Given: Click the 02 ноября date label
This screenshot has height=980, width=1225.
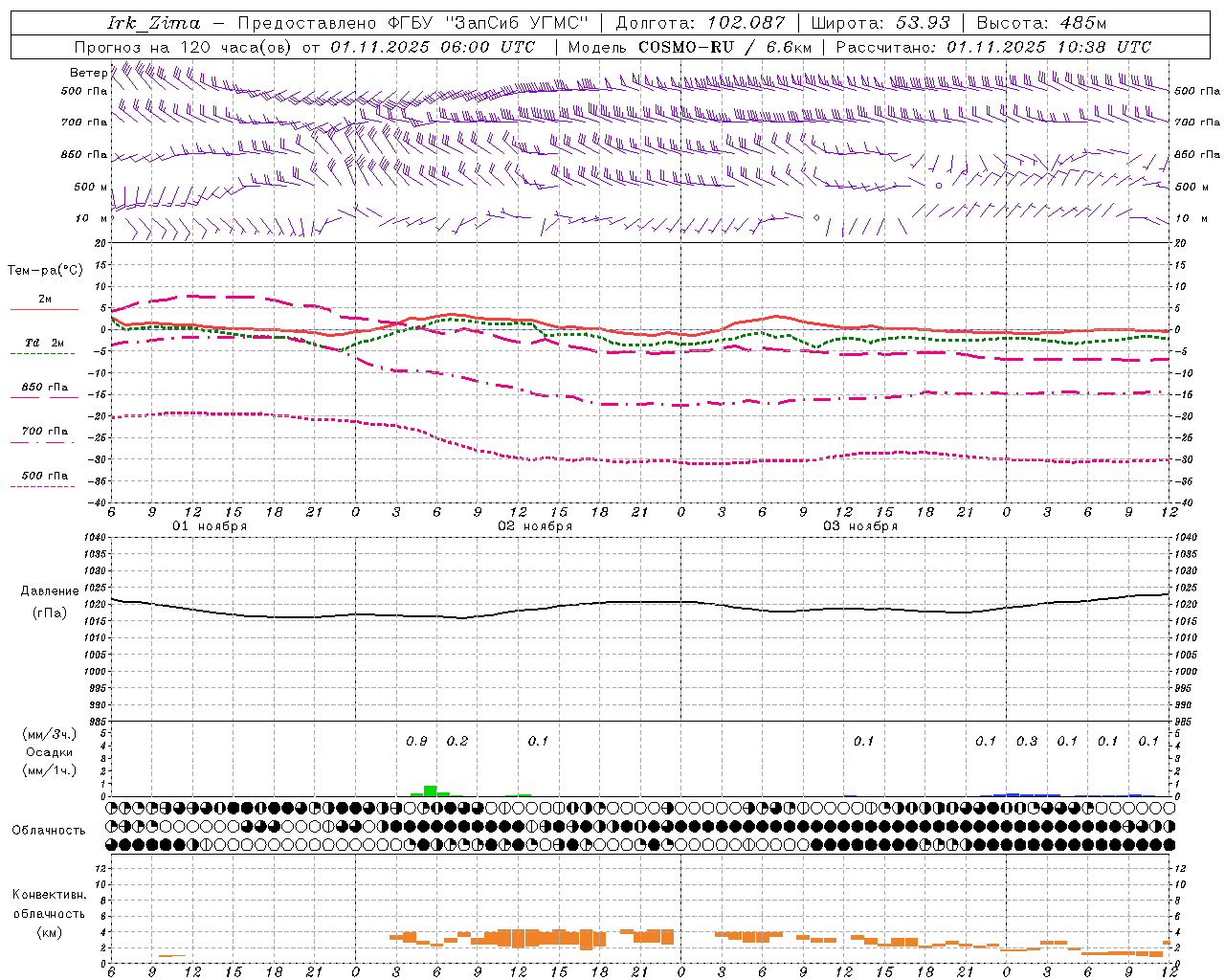Looking at the screenshot, I should pyautogui.click(x=535, y=526).
